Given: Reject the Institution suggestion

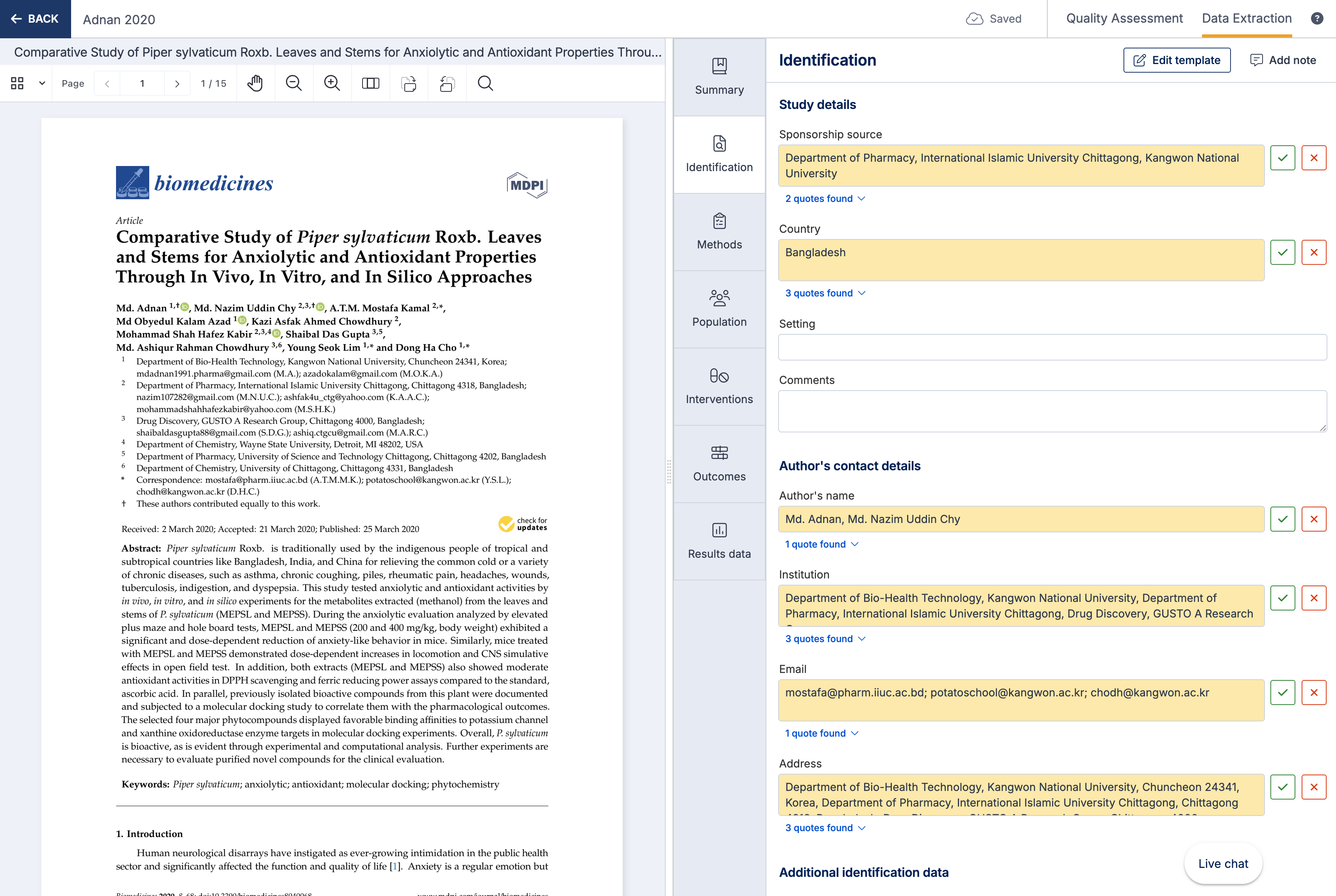Looking at the screenshot, I should tap(1314, 598).
